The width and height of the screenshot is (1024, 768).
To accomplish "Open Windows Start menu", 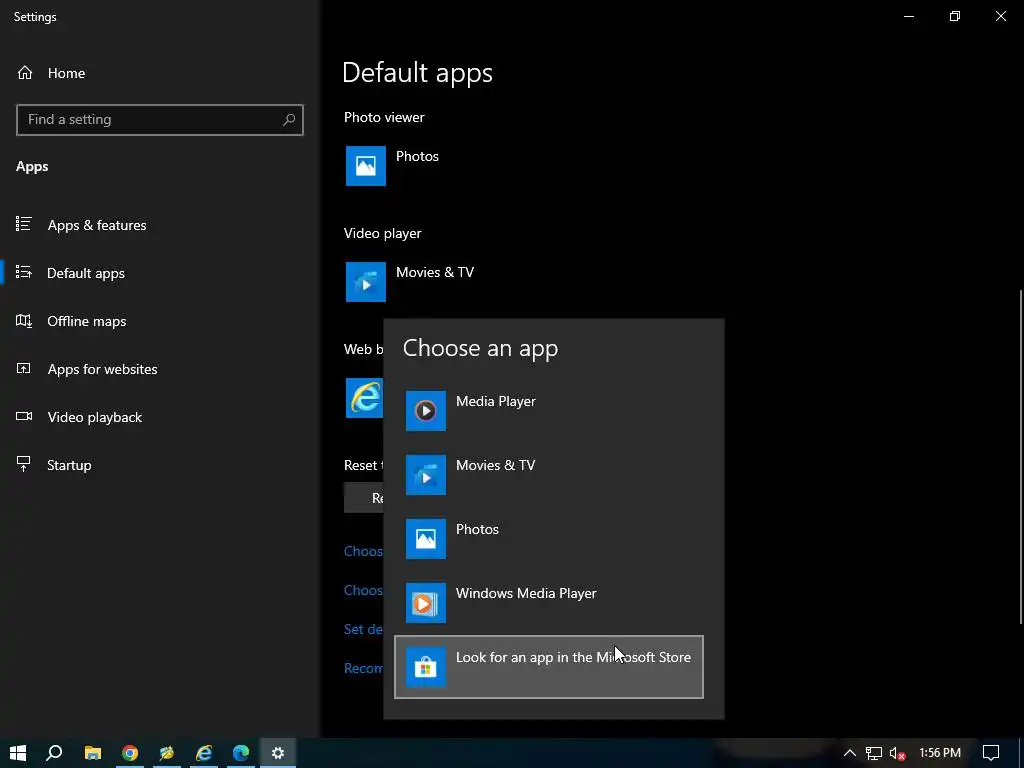I will 18,753.
